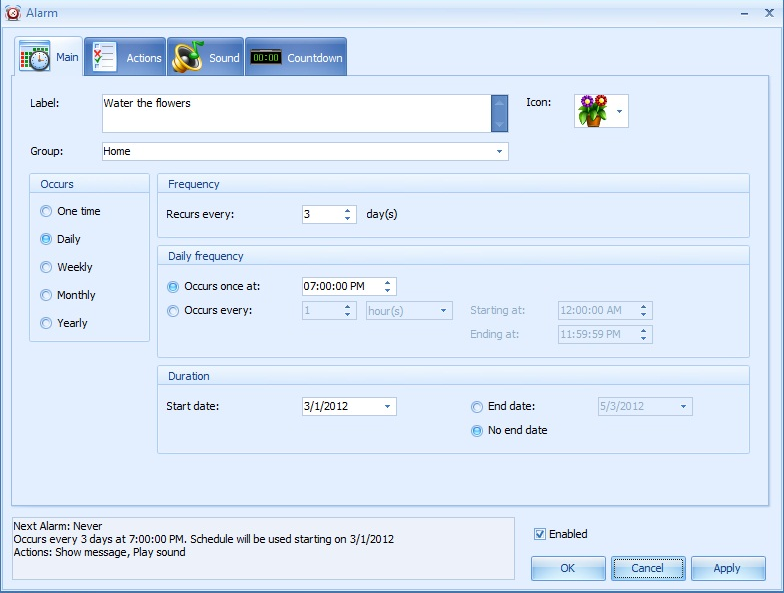Click the Countdown tab timer icon
784x593 pixels.
pos(266,58)
